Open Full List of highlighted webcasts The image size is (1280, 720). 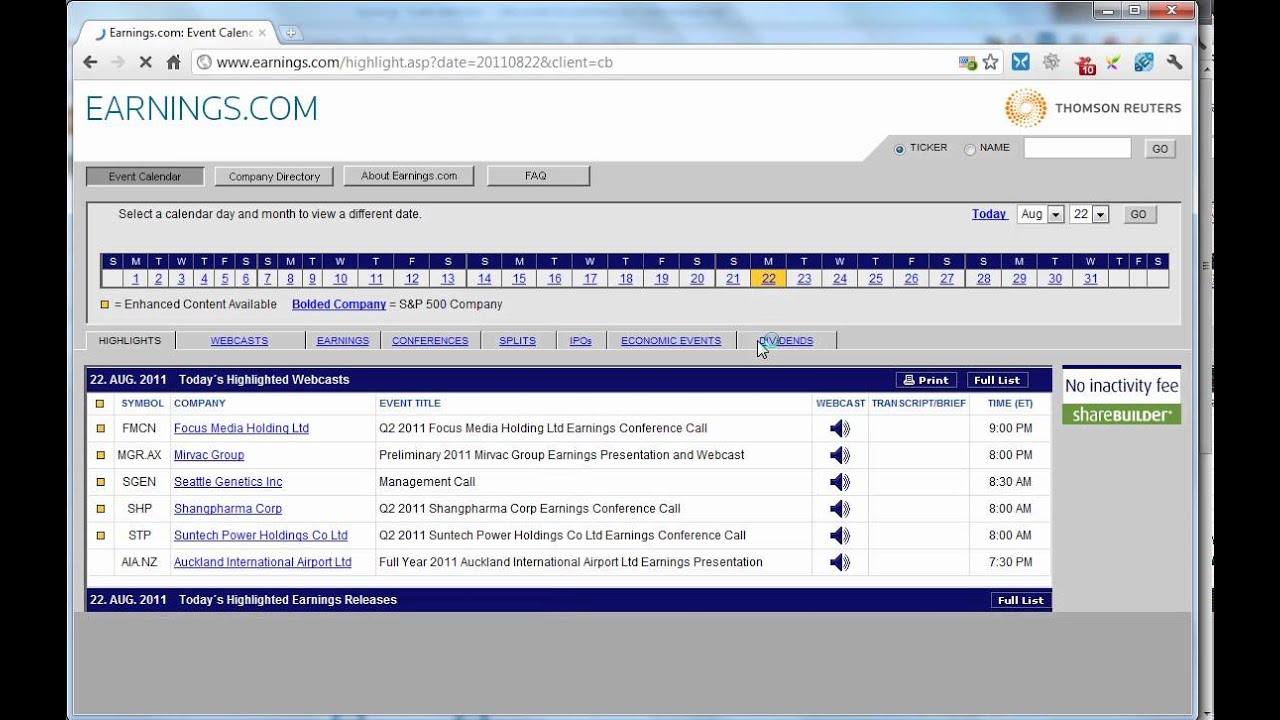997,380
